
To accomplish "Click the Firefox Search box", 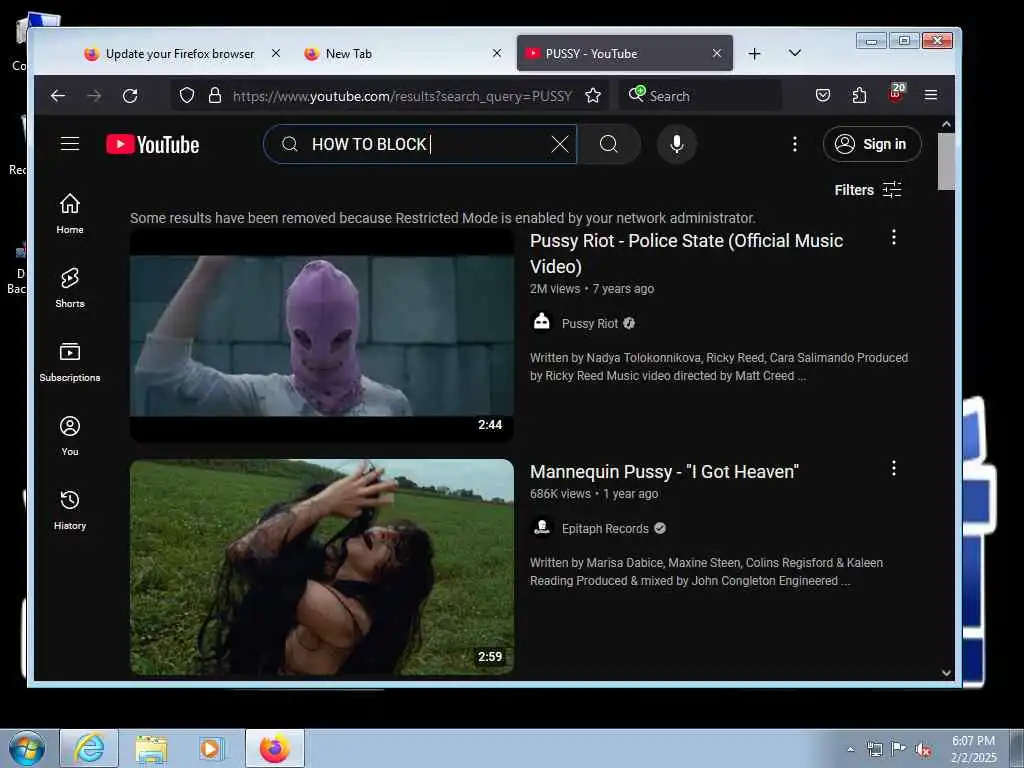I will [700, 96].
